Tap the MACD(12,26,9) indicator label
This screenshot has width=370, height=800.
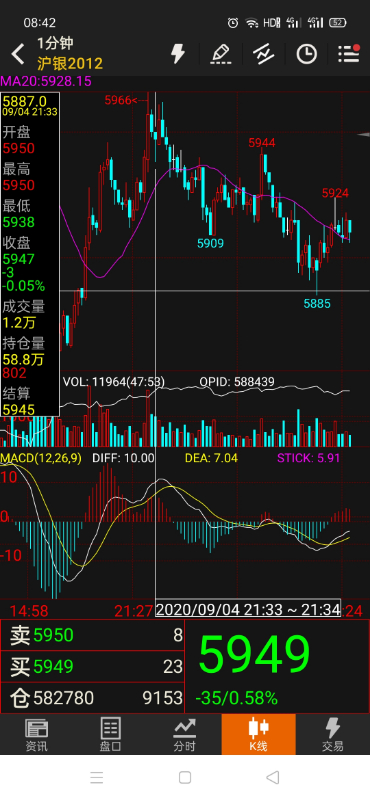click(x=41, y=458)
